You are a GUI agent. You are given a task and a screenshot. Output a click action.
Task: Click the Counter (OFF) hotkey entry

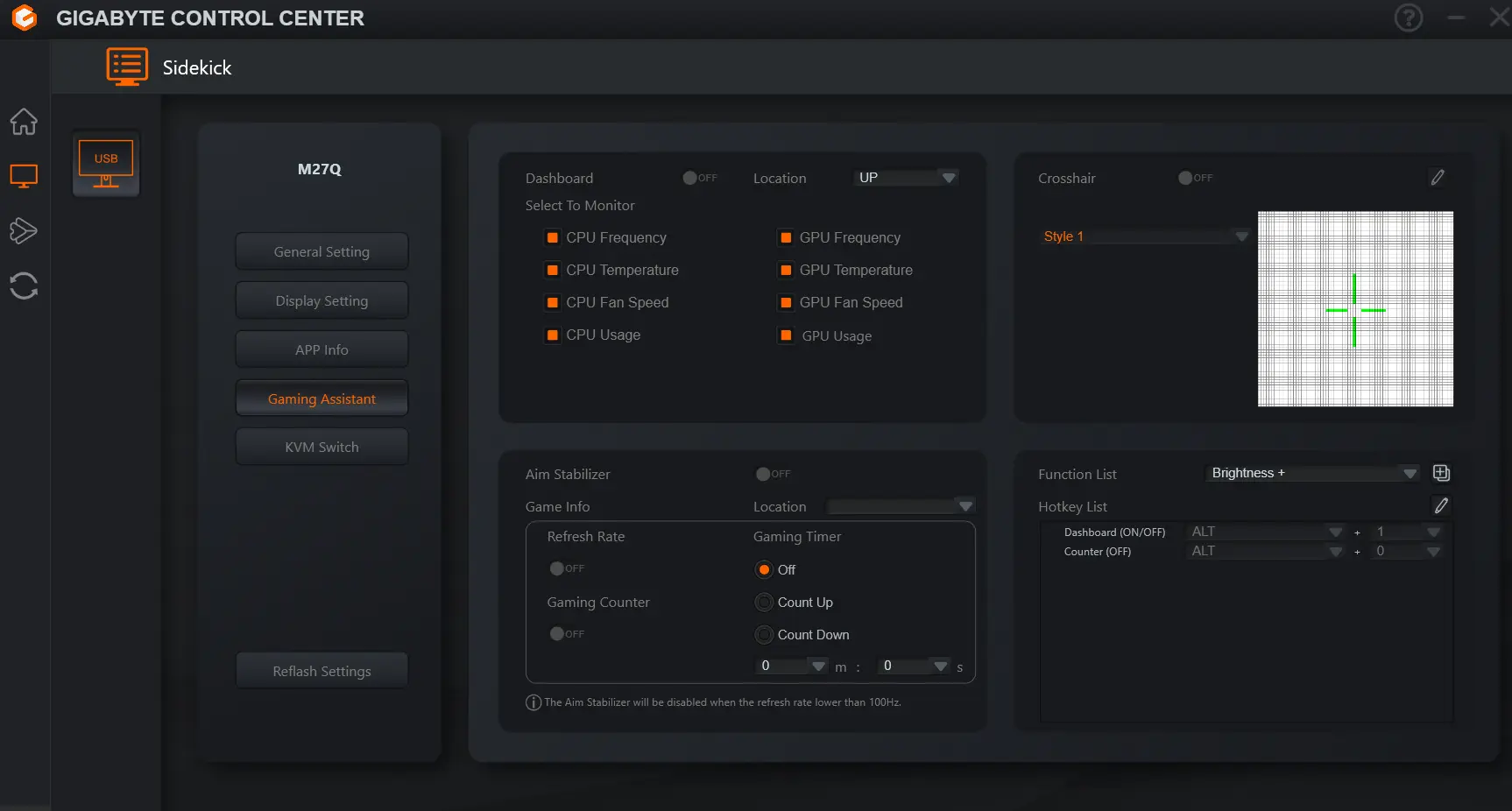pos(1097,552)
